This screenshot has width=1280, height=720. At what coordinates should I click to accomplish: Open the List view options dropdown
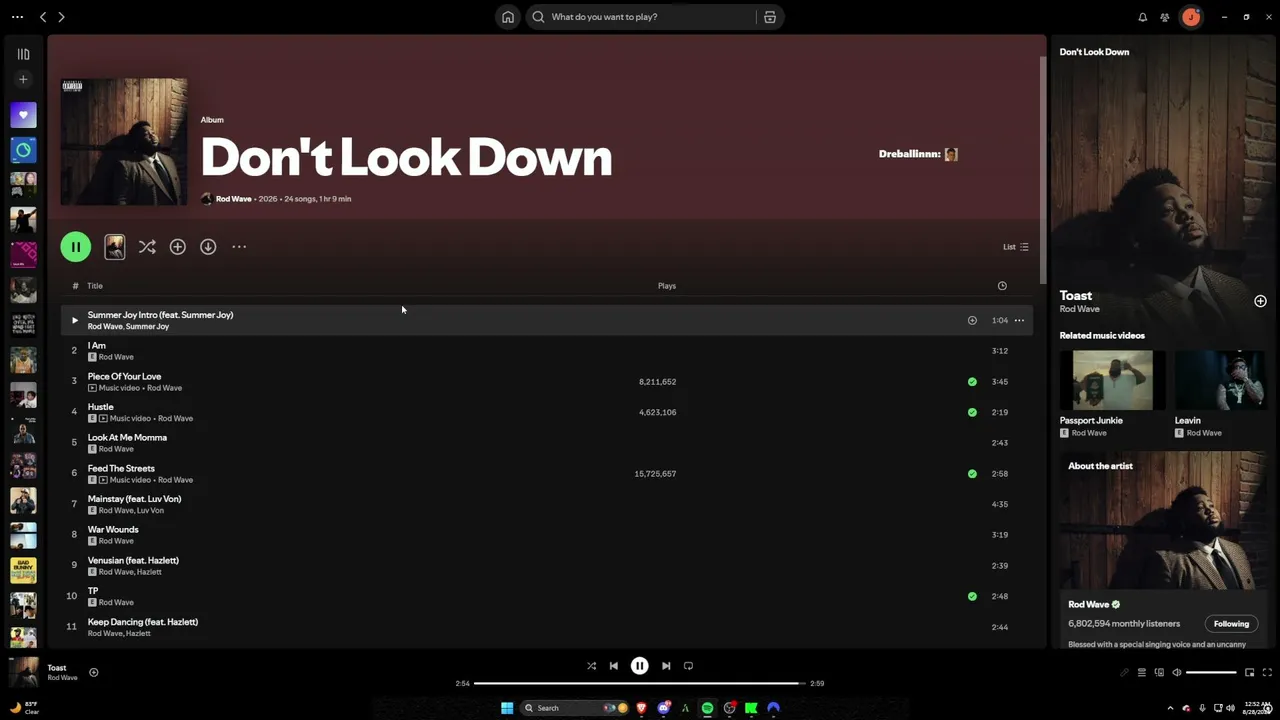click(x=1016, y=247)
